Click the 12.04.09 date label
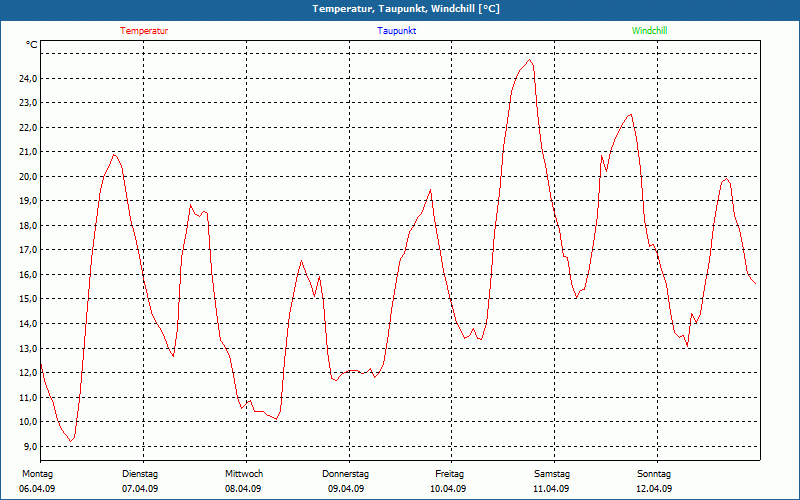 (654, 489)
